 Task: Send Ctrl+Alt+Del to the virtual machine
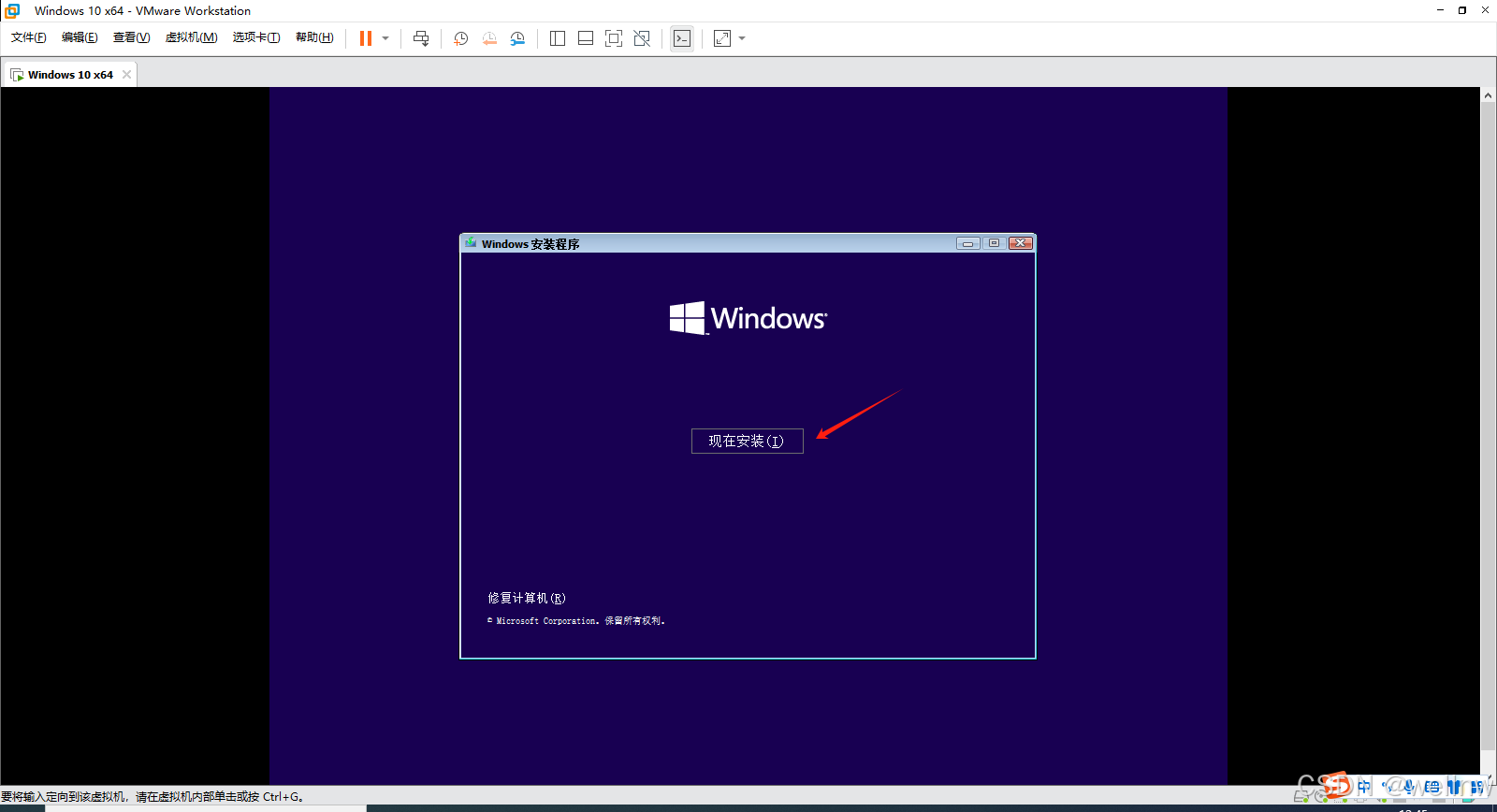click(x=421, y=38)
